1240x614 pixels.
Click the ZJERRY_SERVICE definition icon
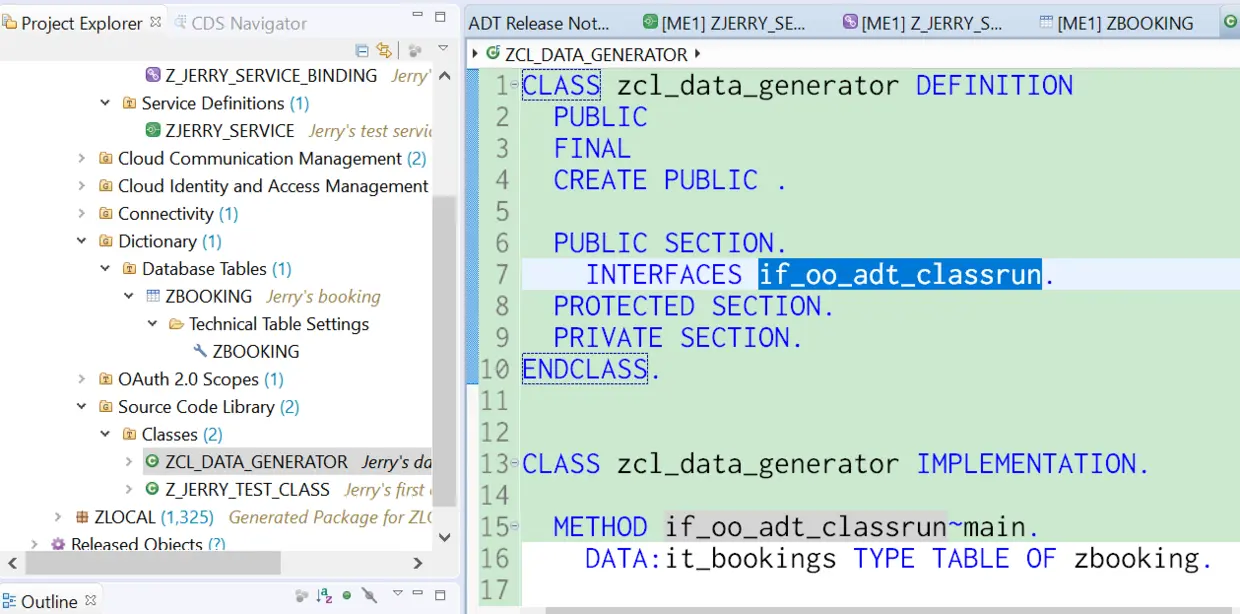(153, 130)
